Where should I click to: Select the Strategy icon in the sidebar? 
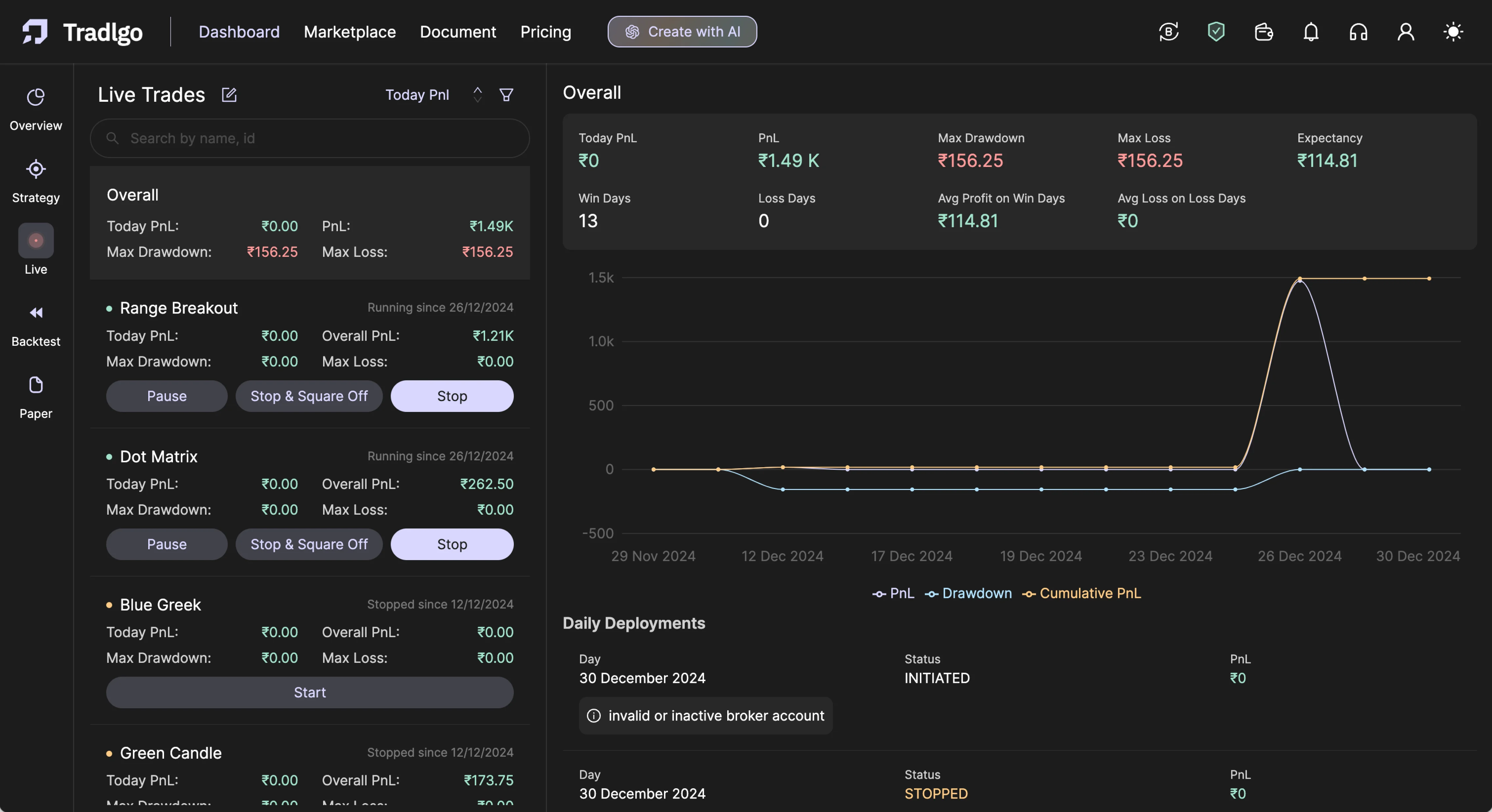click(35, 181)
